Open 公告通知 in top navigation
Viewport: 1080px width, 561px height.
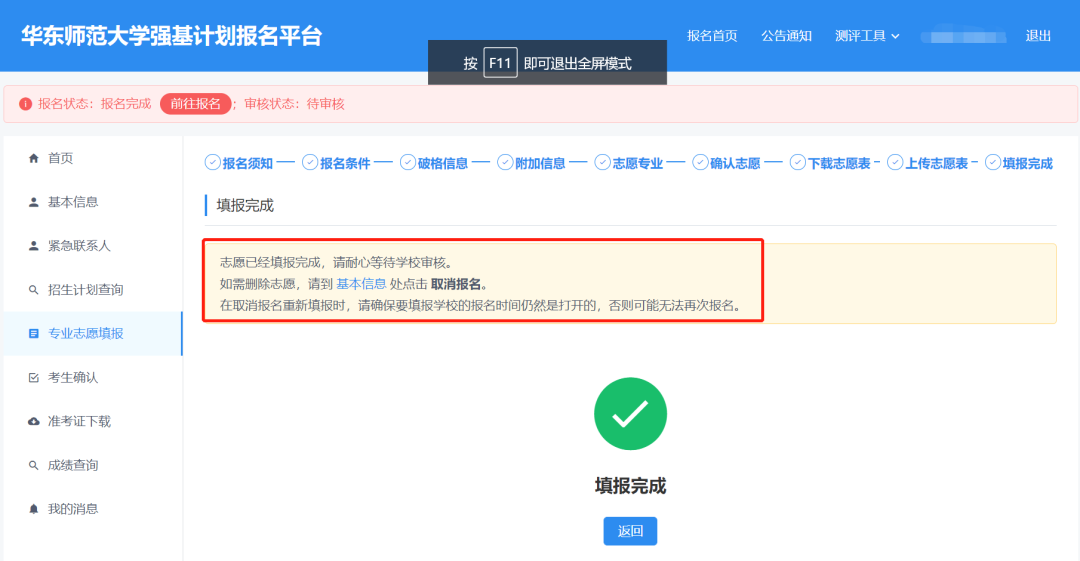point(786,36)
